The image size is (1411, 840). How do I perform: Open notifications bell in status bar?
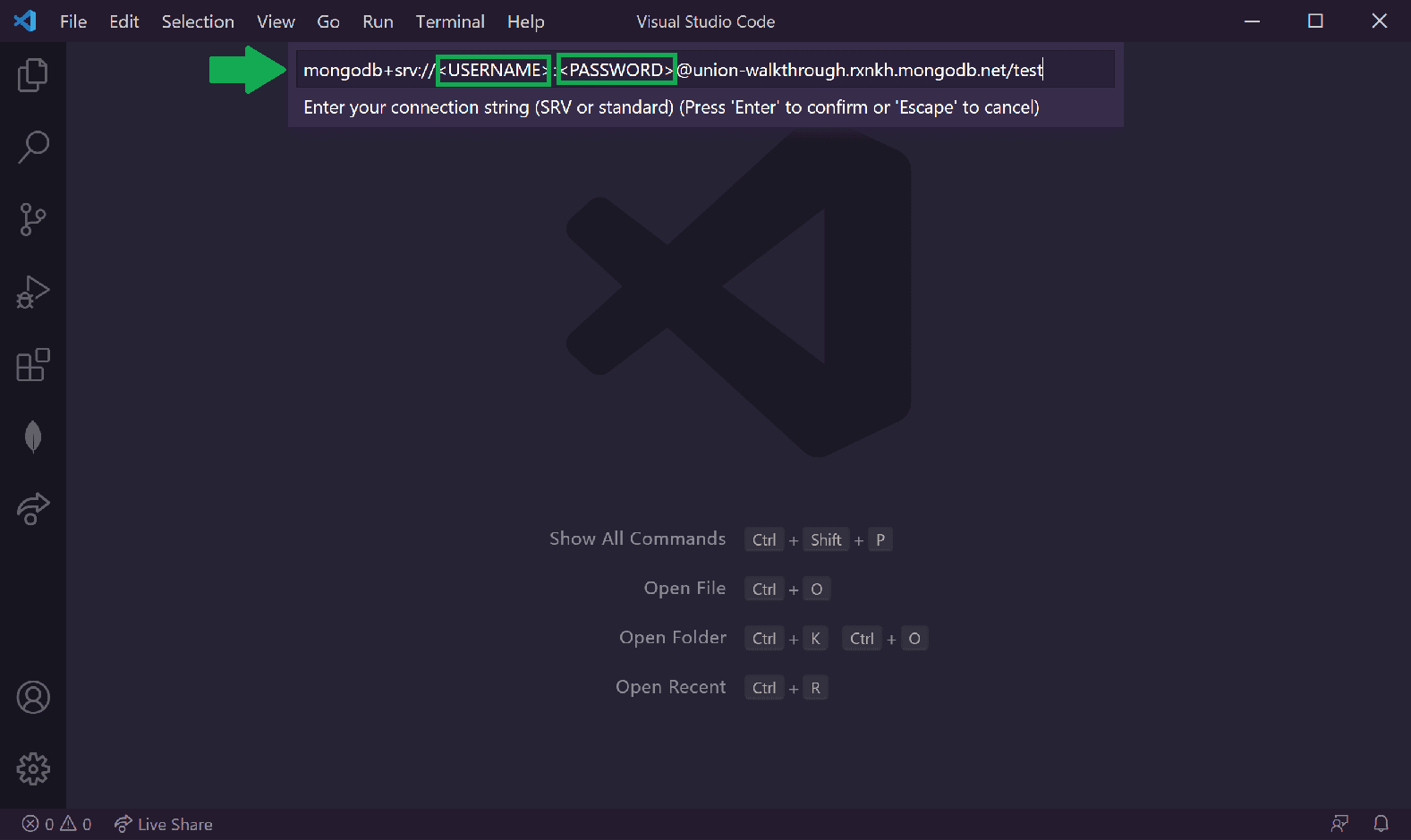tap(1381, 824)
